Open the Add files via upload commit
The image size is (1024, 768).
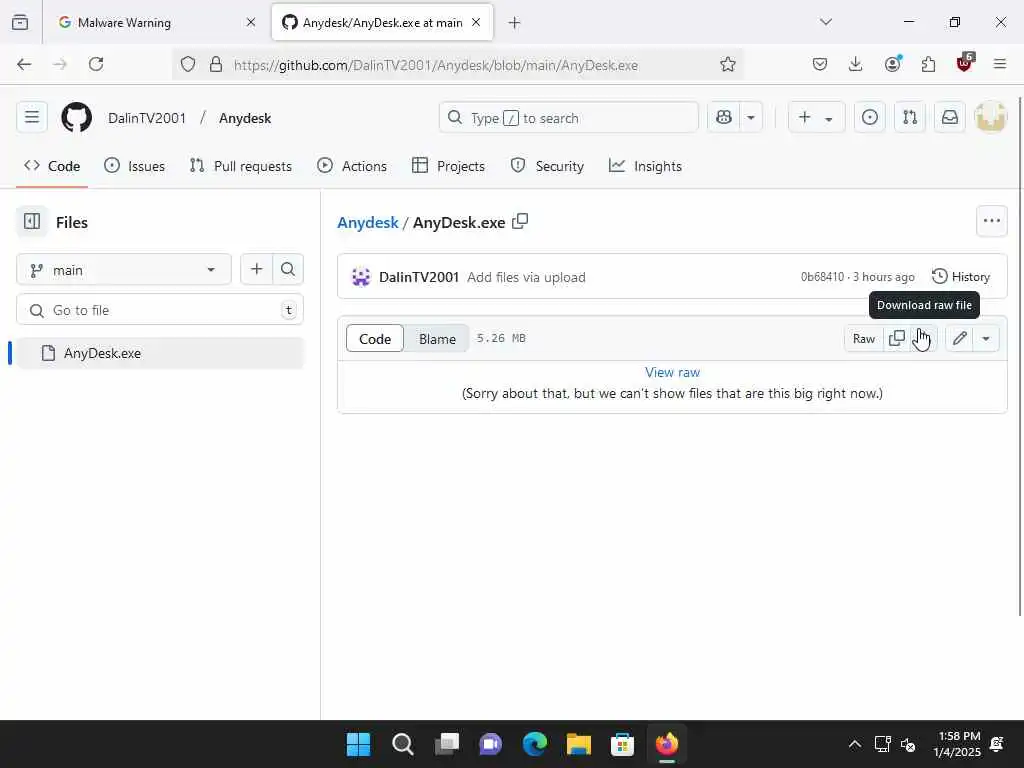coord(526,277)
